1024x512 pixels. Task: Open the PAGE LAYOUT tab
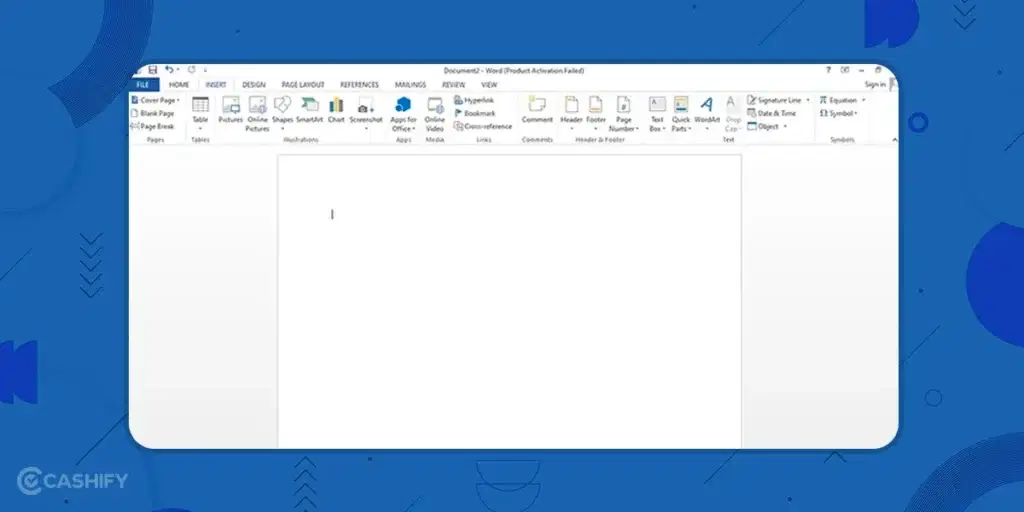click(303, 85)
